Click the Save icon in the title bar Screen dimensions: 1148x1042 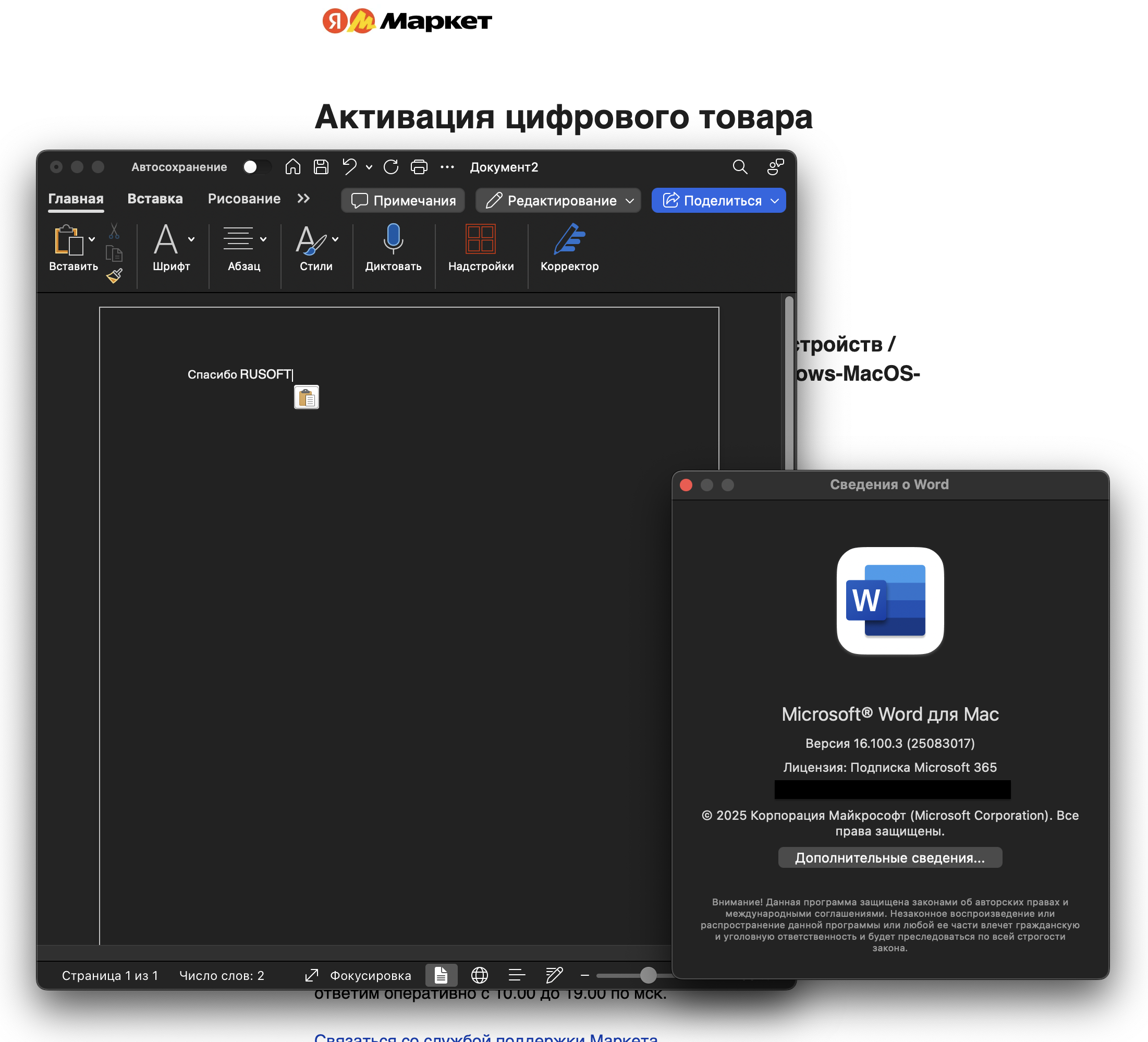(321, 167)
